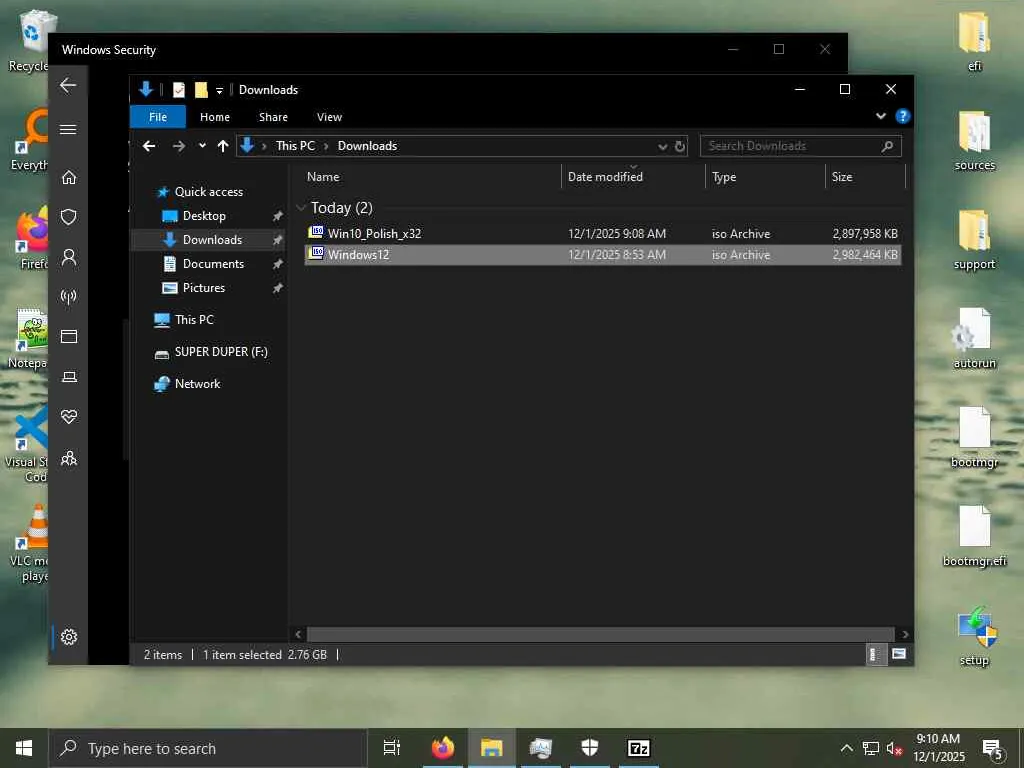Screen dimensions: 1024x768
Task: Select the efi folder on desktop
Action: pos(974,42)
